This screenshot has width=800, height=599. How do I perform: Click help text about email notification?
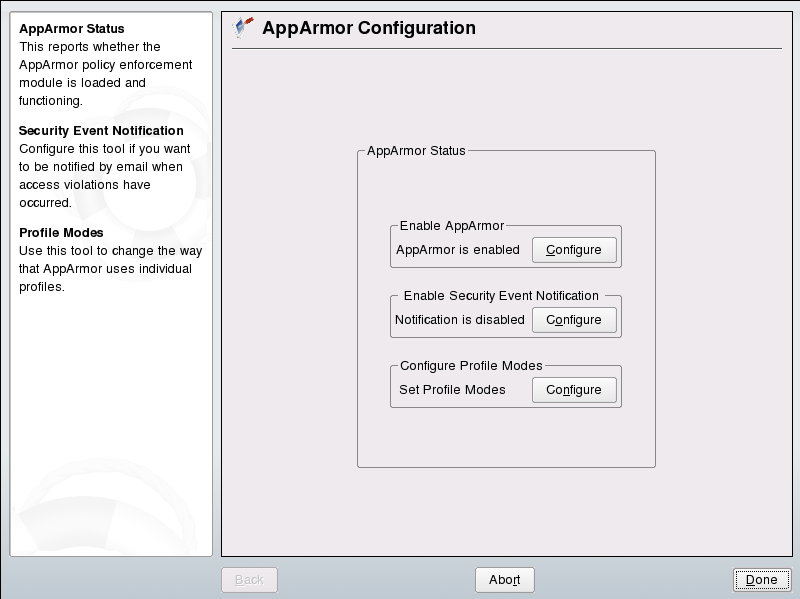click(105, 176)
